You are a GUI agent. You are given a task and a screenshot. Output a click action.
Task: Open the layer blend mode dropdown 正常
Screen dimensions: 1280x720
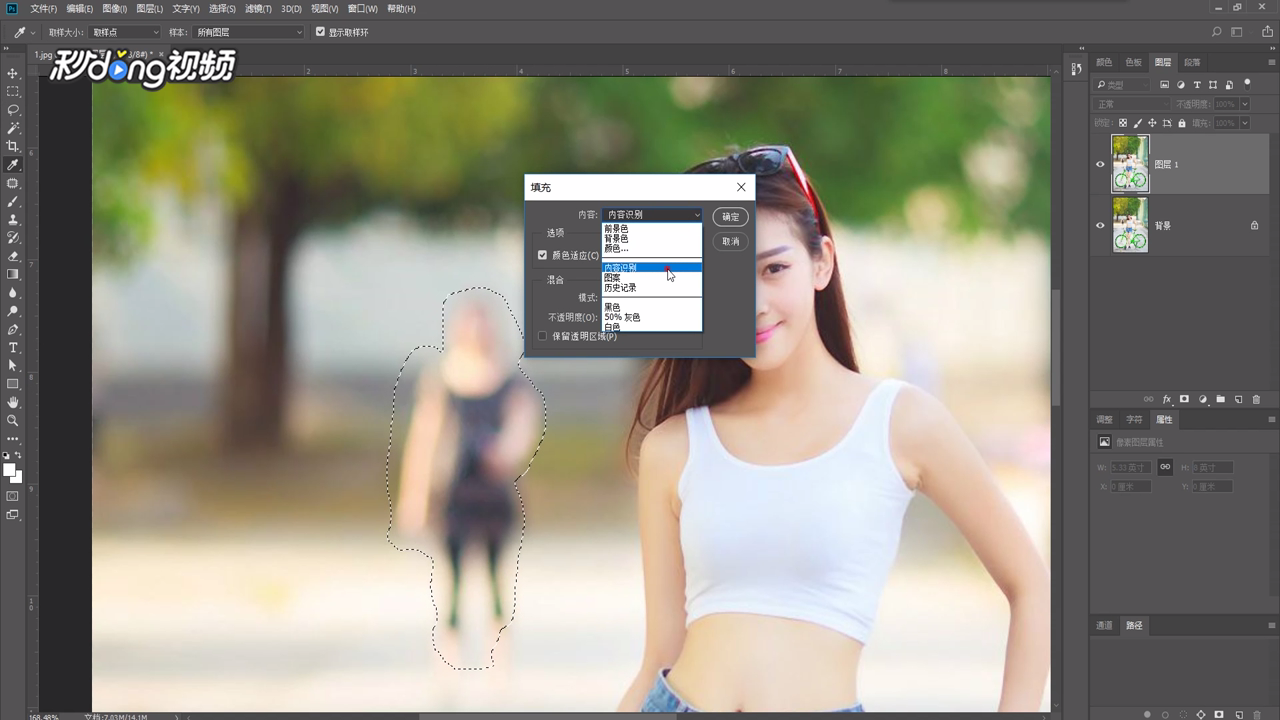pyautogui.click(x=1132, y=104)
